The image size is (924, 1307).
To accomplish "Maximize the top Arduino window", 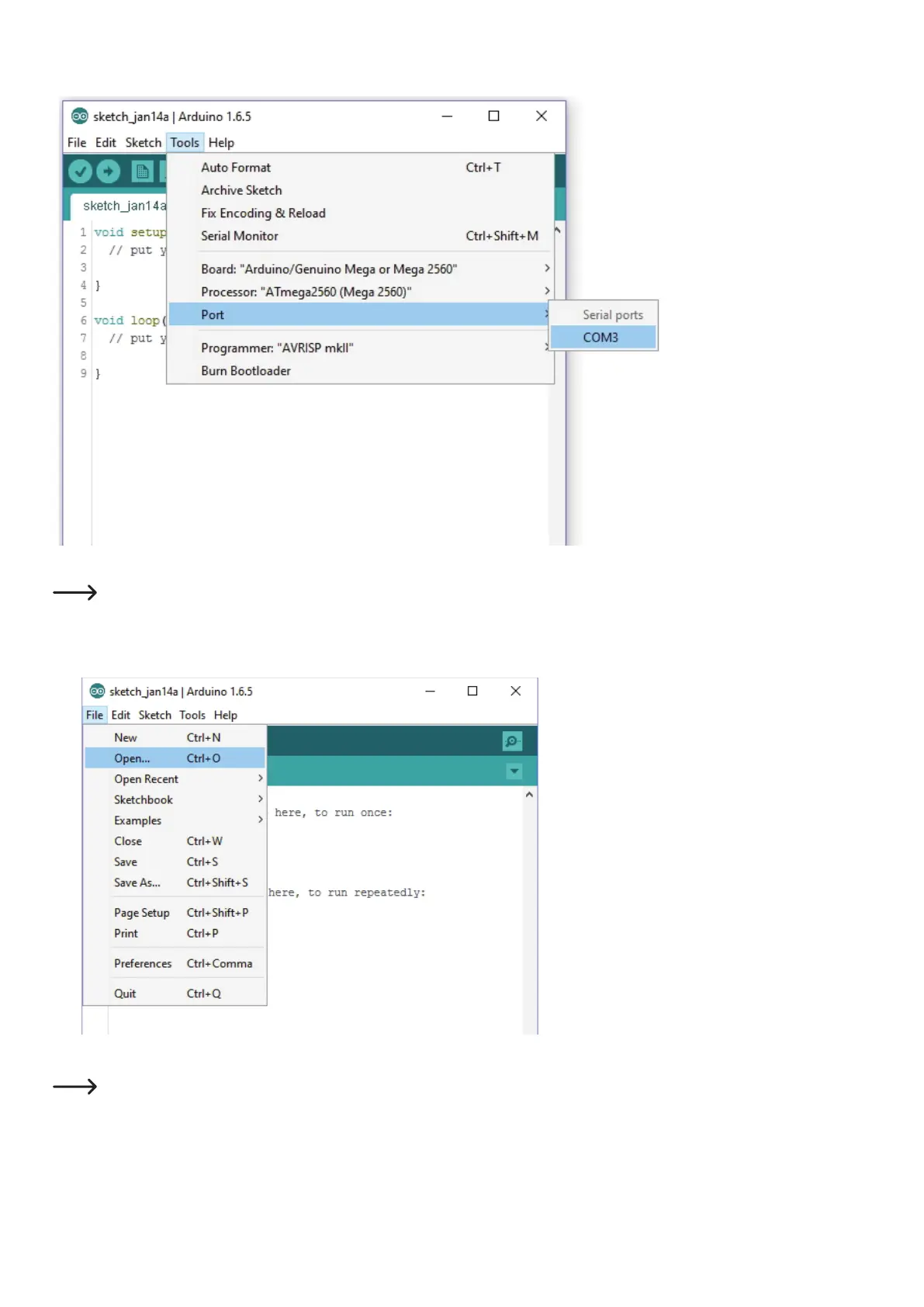I will pyautogui.click(x=493, y=116).
